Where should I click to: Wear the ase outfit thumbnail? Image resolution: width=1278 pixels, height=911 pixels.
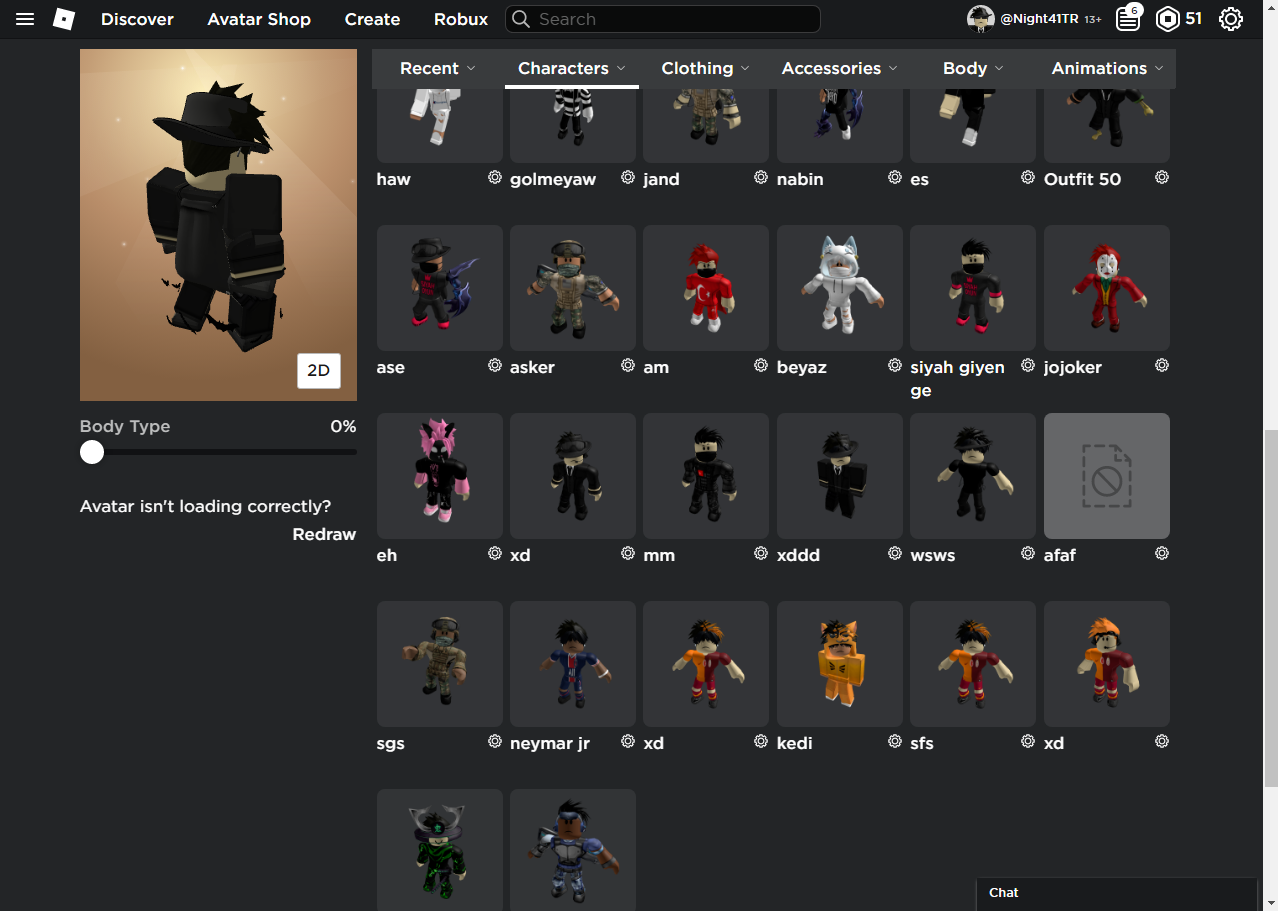click(440, 288)
